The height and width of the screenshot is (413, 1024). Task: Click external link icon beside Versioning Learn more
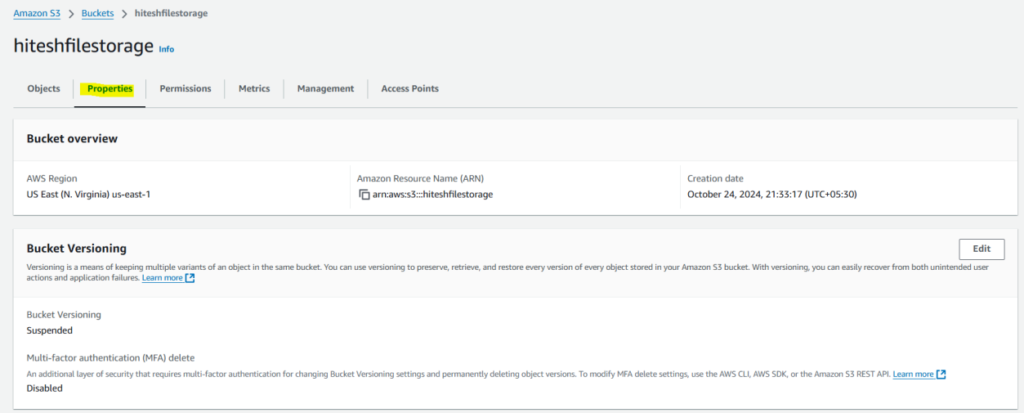190,278
